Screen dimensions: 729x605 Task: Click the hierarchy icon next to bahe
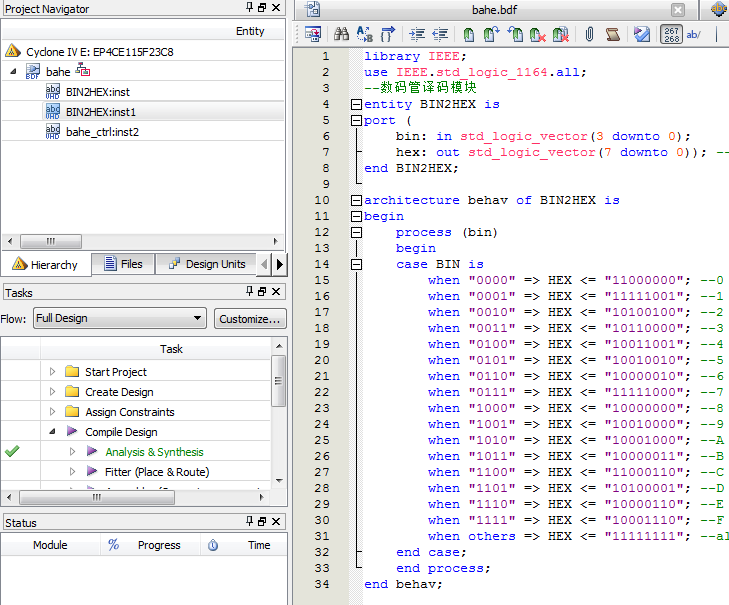[x=83, y=70]
